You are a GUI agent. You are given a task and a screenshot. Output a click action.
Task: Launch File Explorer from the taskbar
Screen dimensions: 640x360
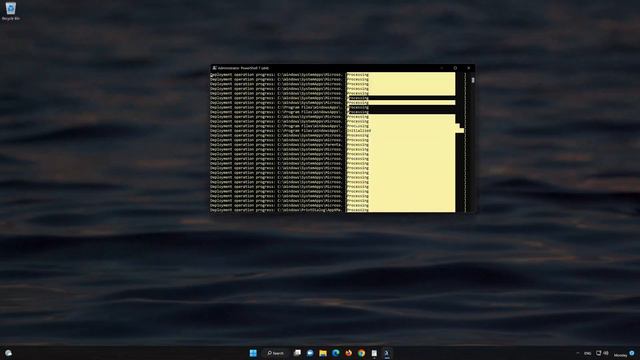click(x=323, y=353)
